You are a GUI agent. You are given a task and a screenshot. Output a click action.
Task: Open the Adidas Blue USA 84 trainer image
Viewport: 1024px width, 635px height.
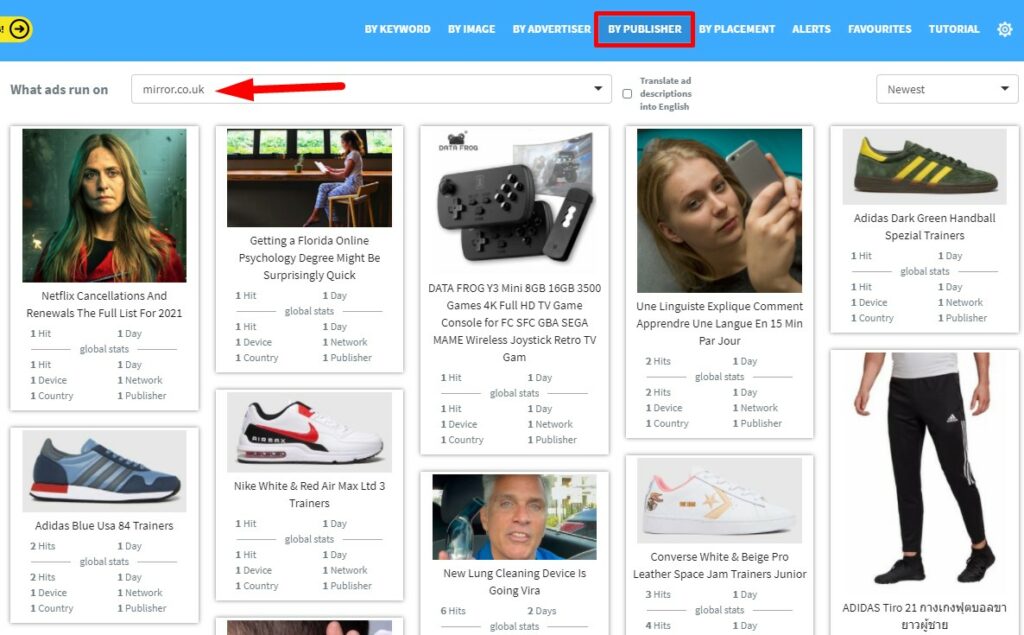pos(104,471)
